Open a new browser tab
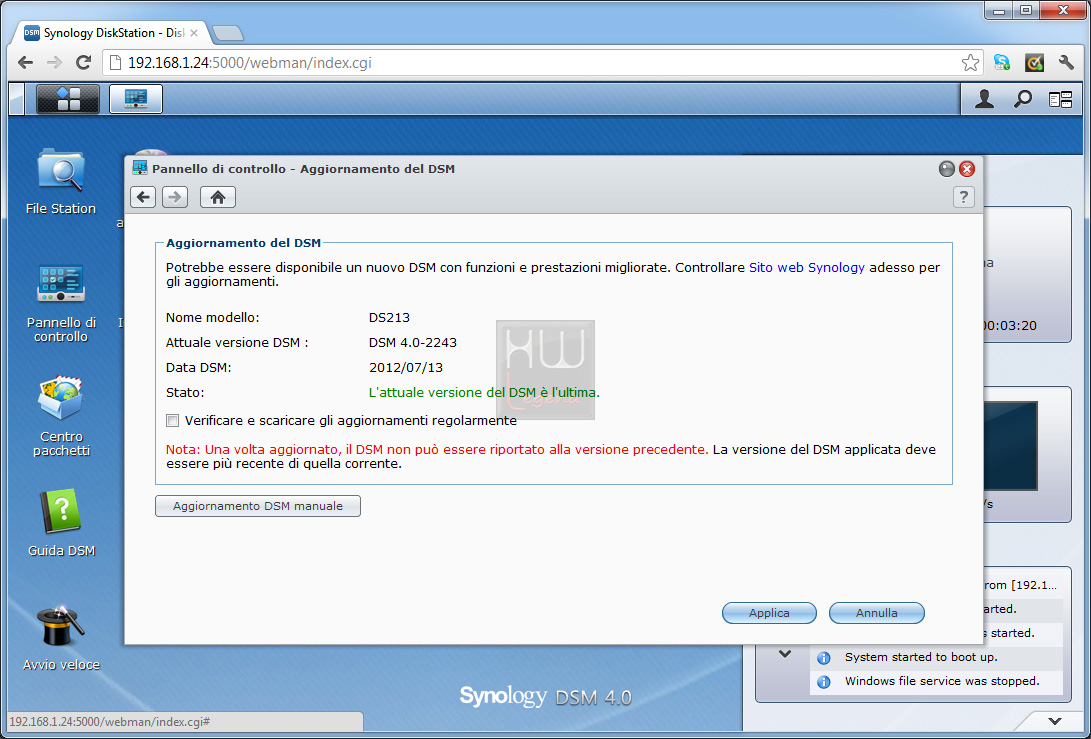Screen dimensions: 1091x739 [x=228, y=33]
